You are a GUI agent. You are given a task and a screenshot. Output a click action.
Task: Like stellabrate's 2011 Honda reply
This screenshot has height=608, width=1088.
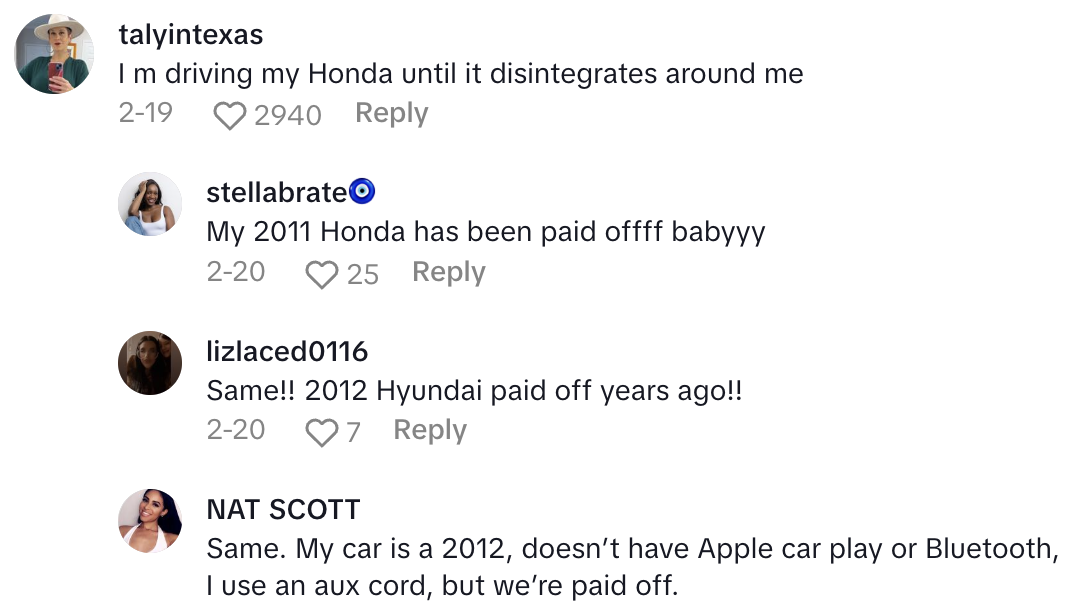tap(321, 274)
